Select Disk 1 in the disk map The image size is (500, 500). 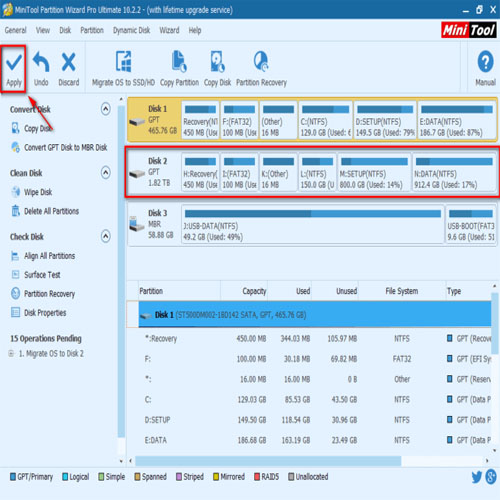click(x=154, y=119)
